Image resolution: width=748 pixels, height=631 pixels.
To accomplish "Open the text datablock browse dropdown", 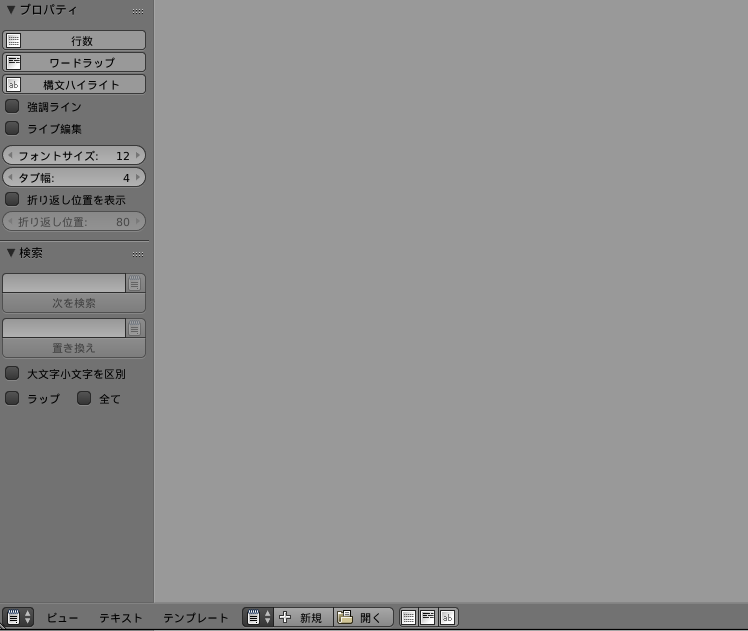I will coord(258,617).
